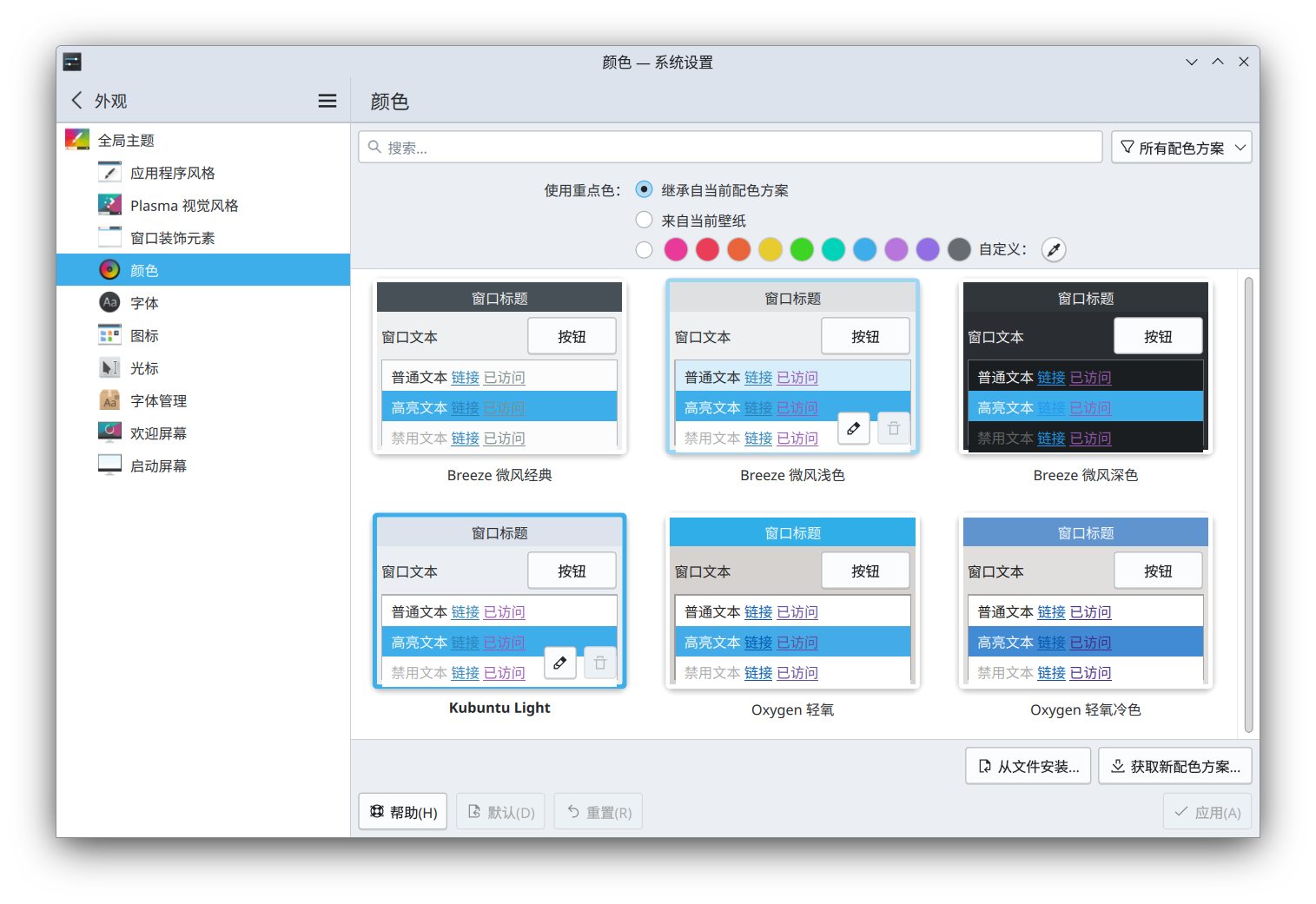Viewport: 1316px width, 904px height.
Task: Edit the Breeze 微风浅色 scheme with pencil icon
Action: coord(854,428)
